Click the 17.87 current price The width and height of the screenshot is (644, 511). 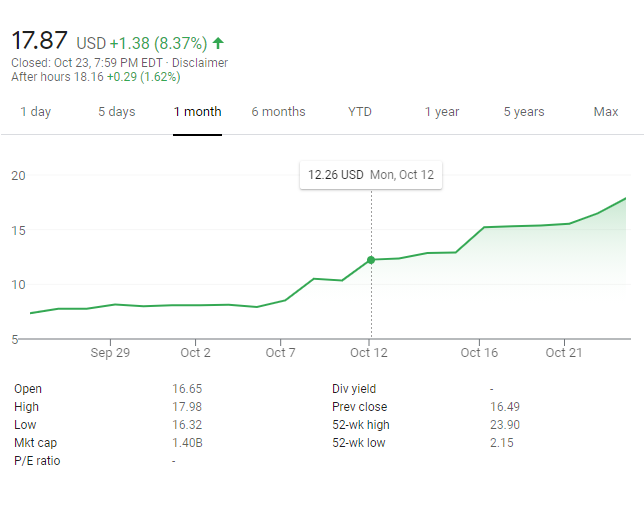40,41
